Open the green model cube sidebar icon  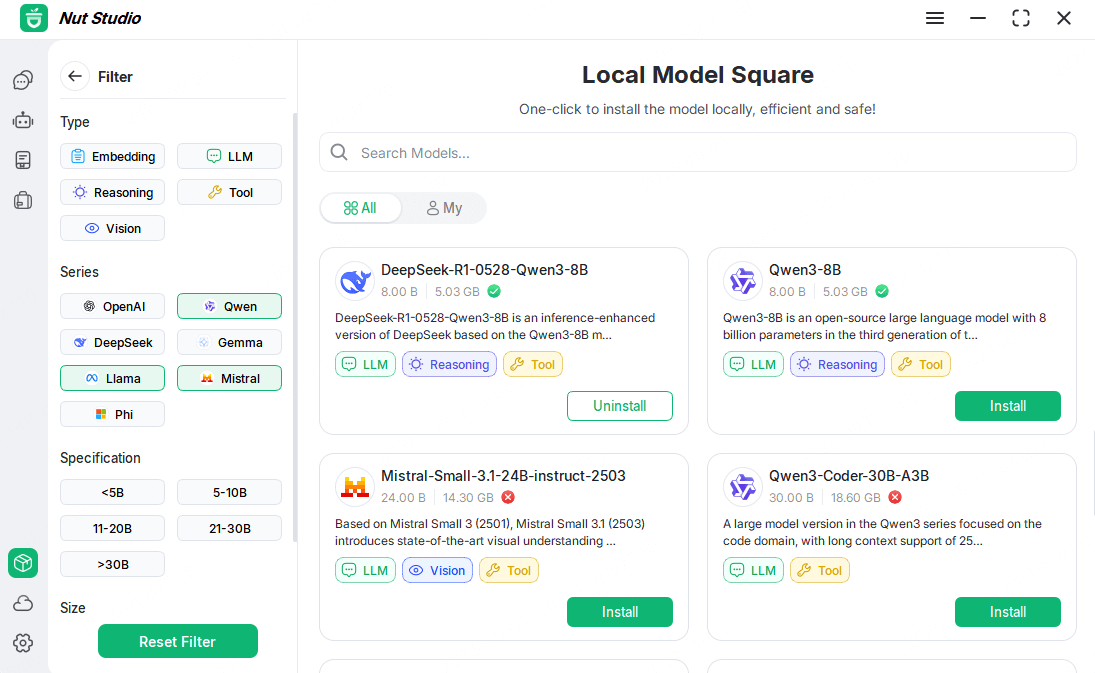coord(23,563)
